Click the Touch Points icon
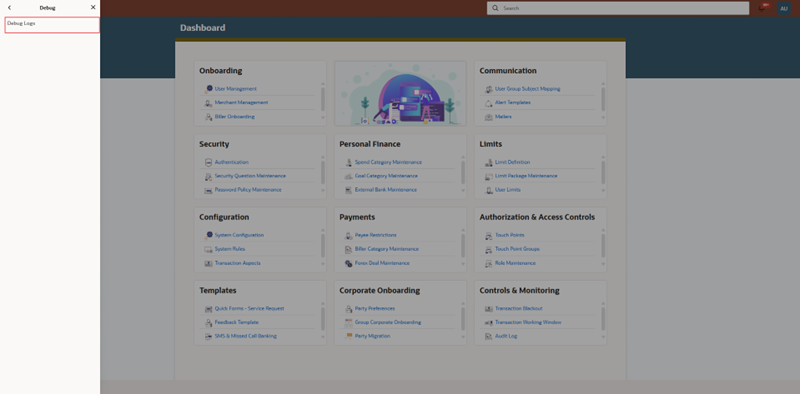 click(x=488, y=235)
